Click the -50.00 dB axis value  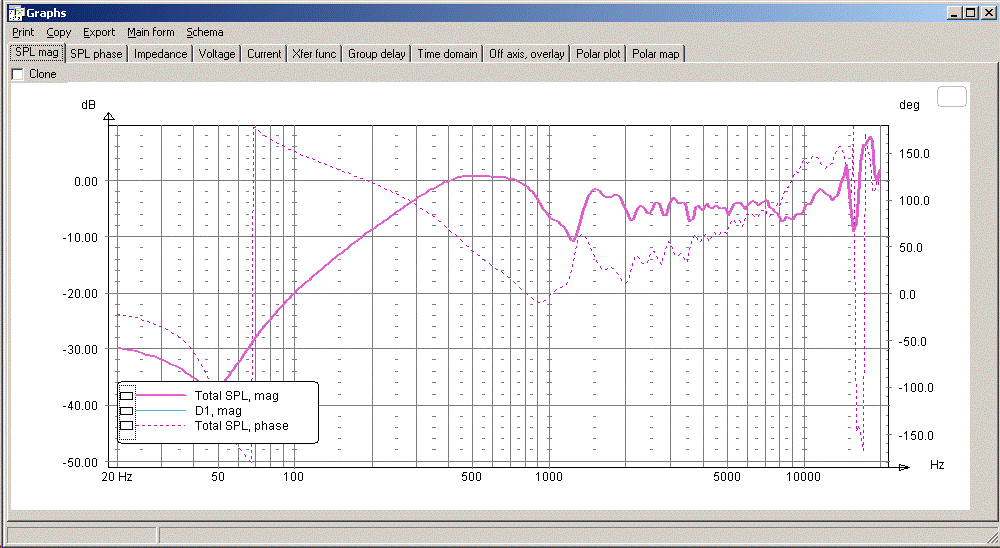point(80,462)
